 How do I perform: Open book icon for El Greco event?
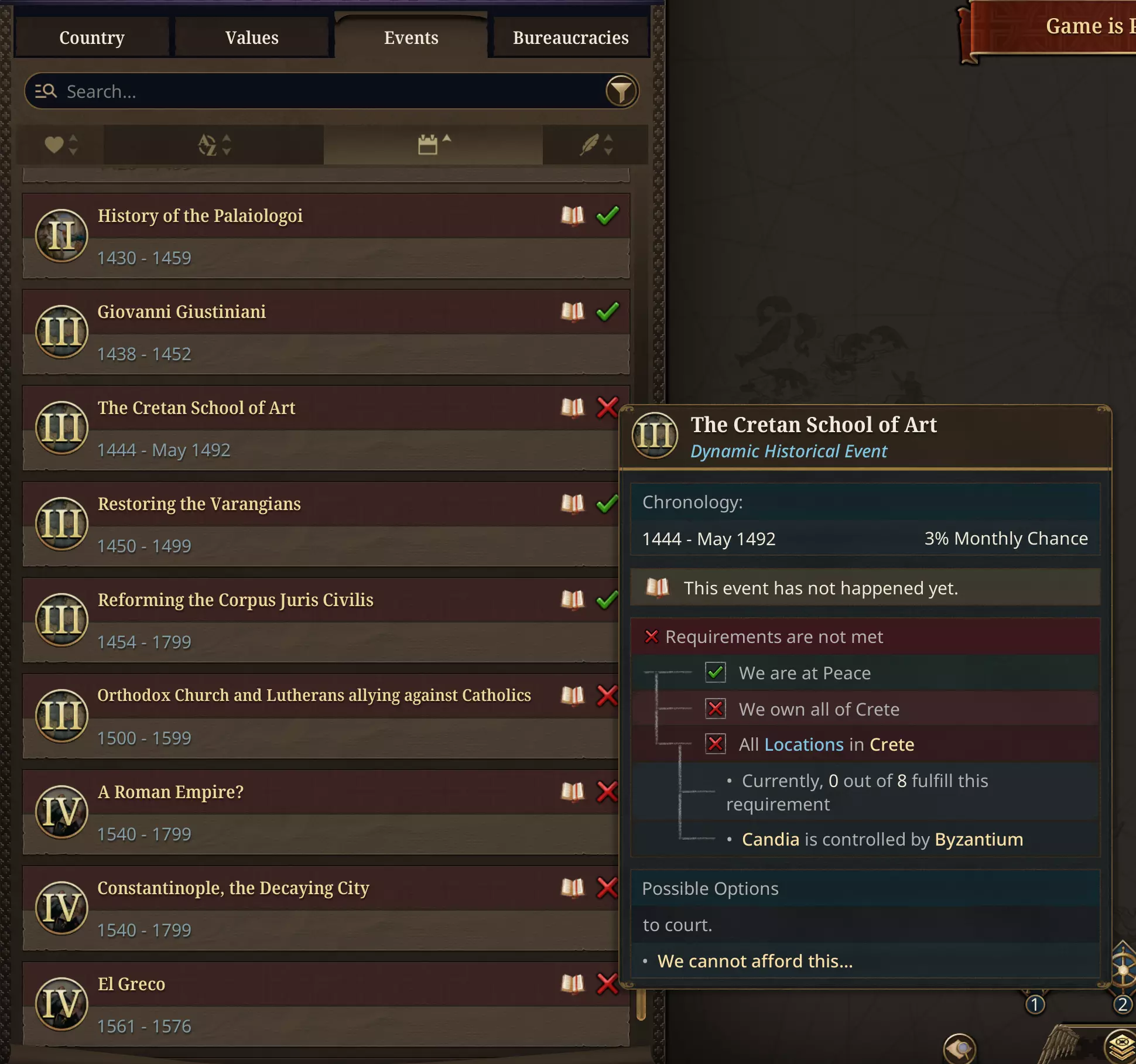(x=573, y=984)
